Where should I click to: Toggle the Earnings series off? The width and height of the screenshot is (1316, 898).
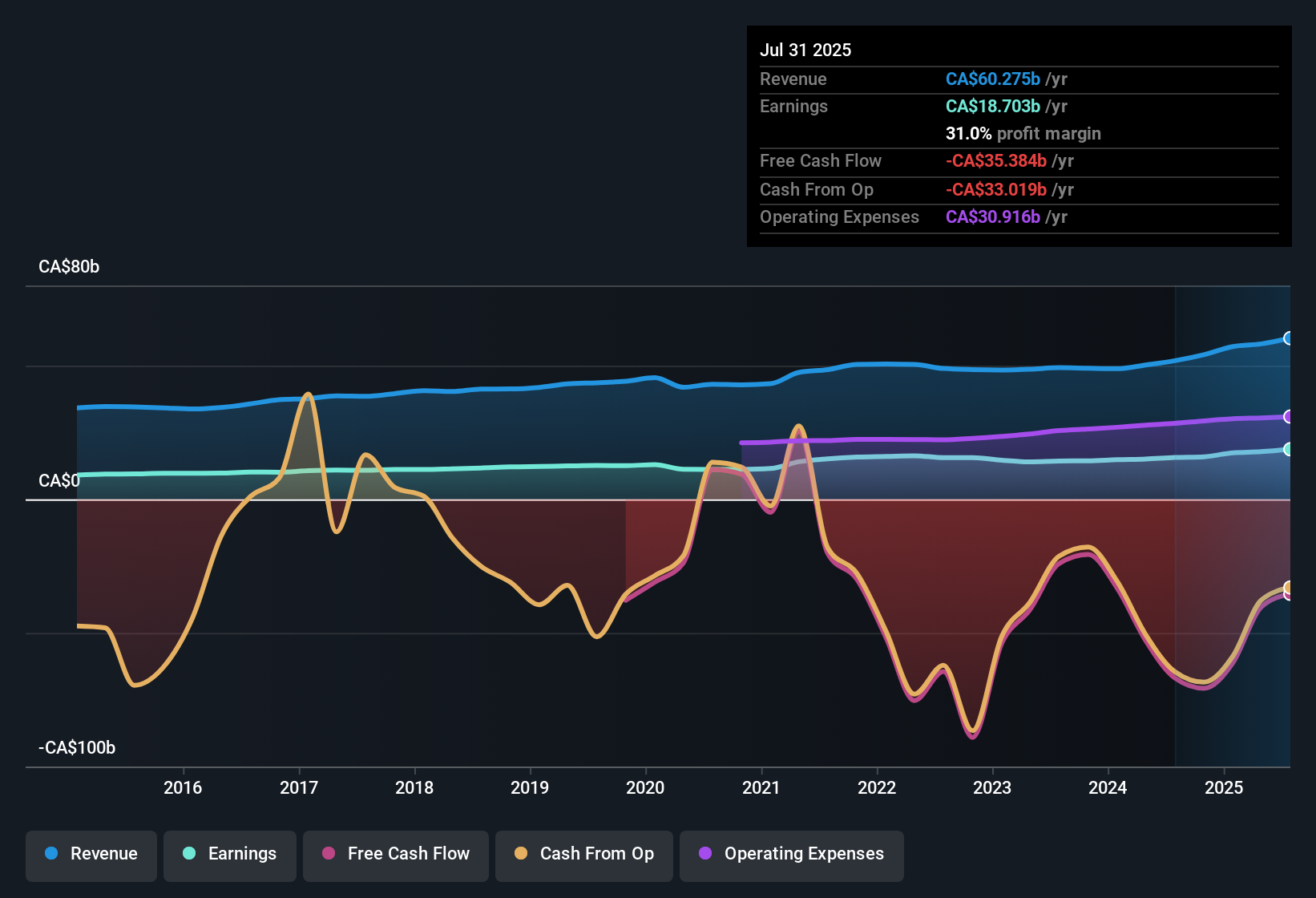[x=230, y=855]
